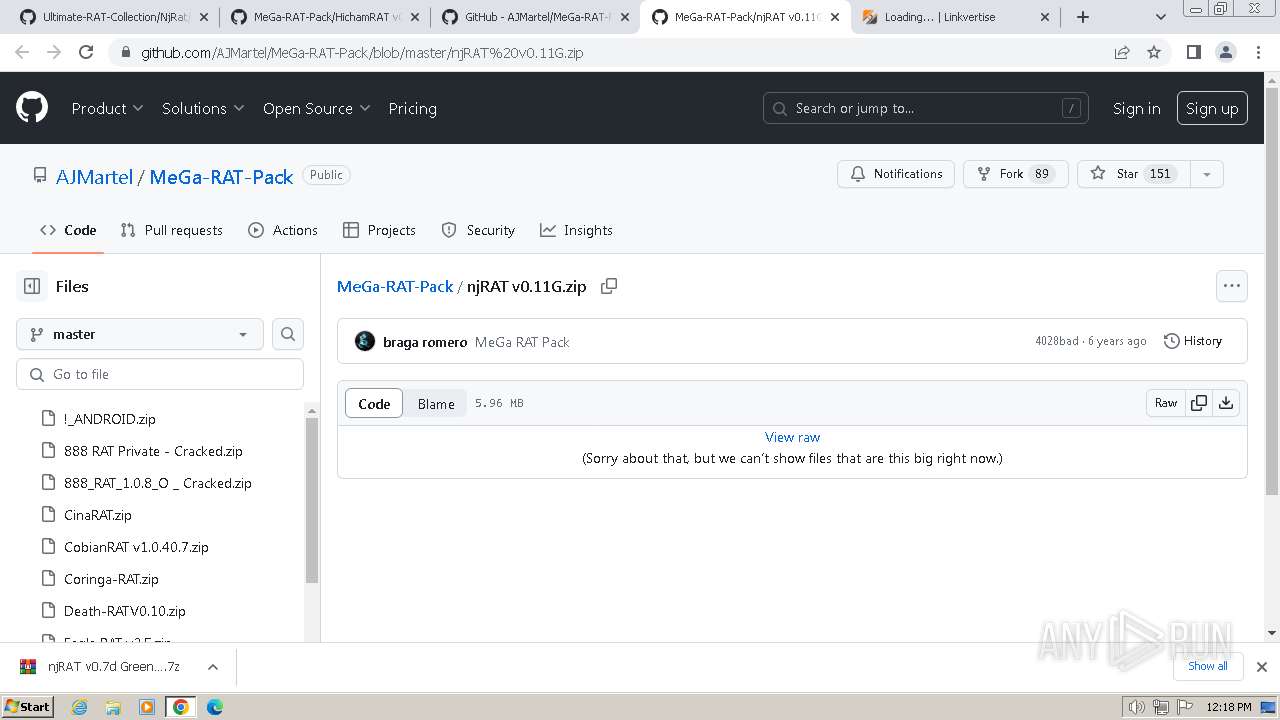Click the History clock button
This screenshot has width=1280, height=720.
[x=1193, y=341]
